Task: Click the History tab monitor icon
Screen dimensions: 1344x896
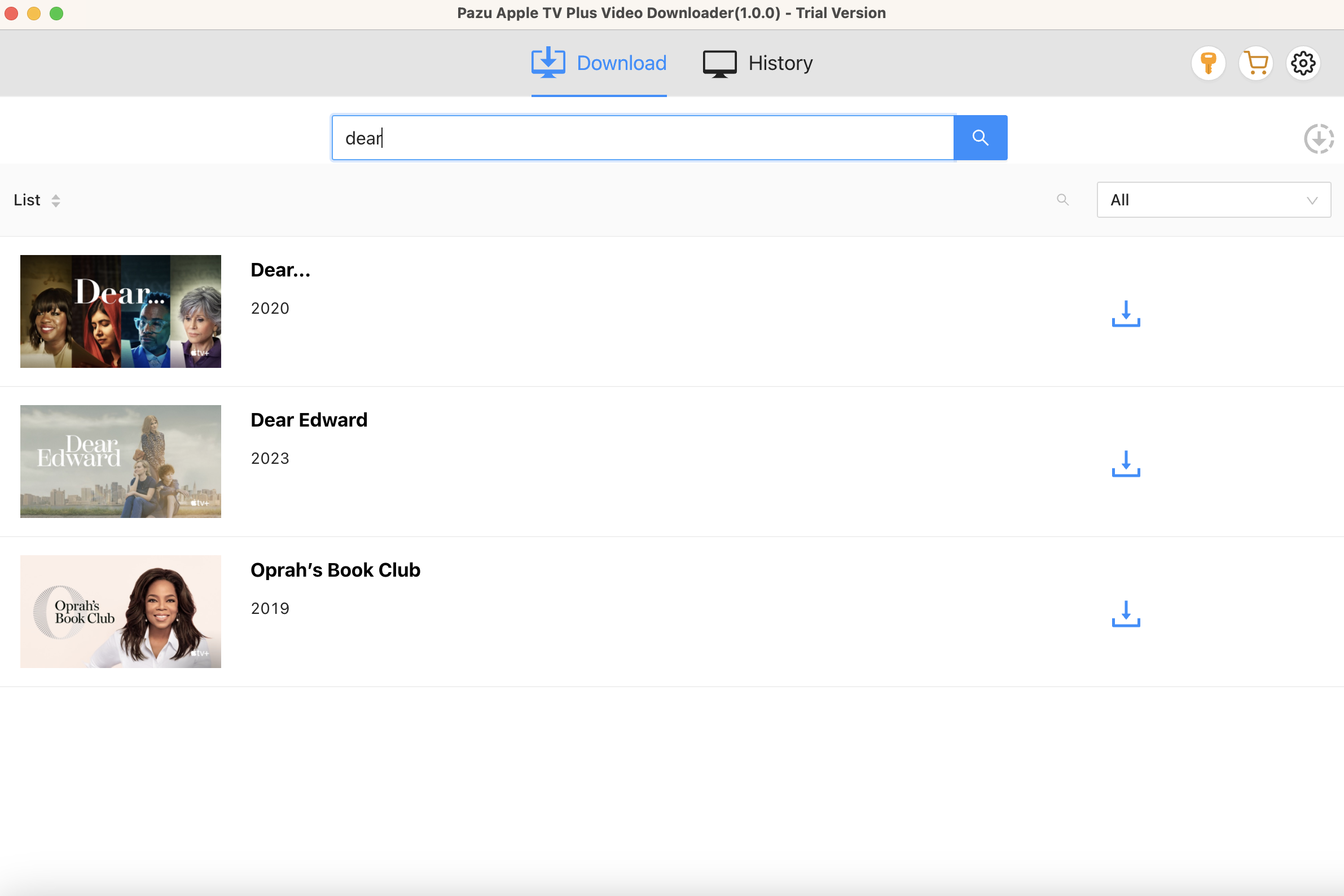Action: [x=719, y=63]
